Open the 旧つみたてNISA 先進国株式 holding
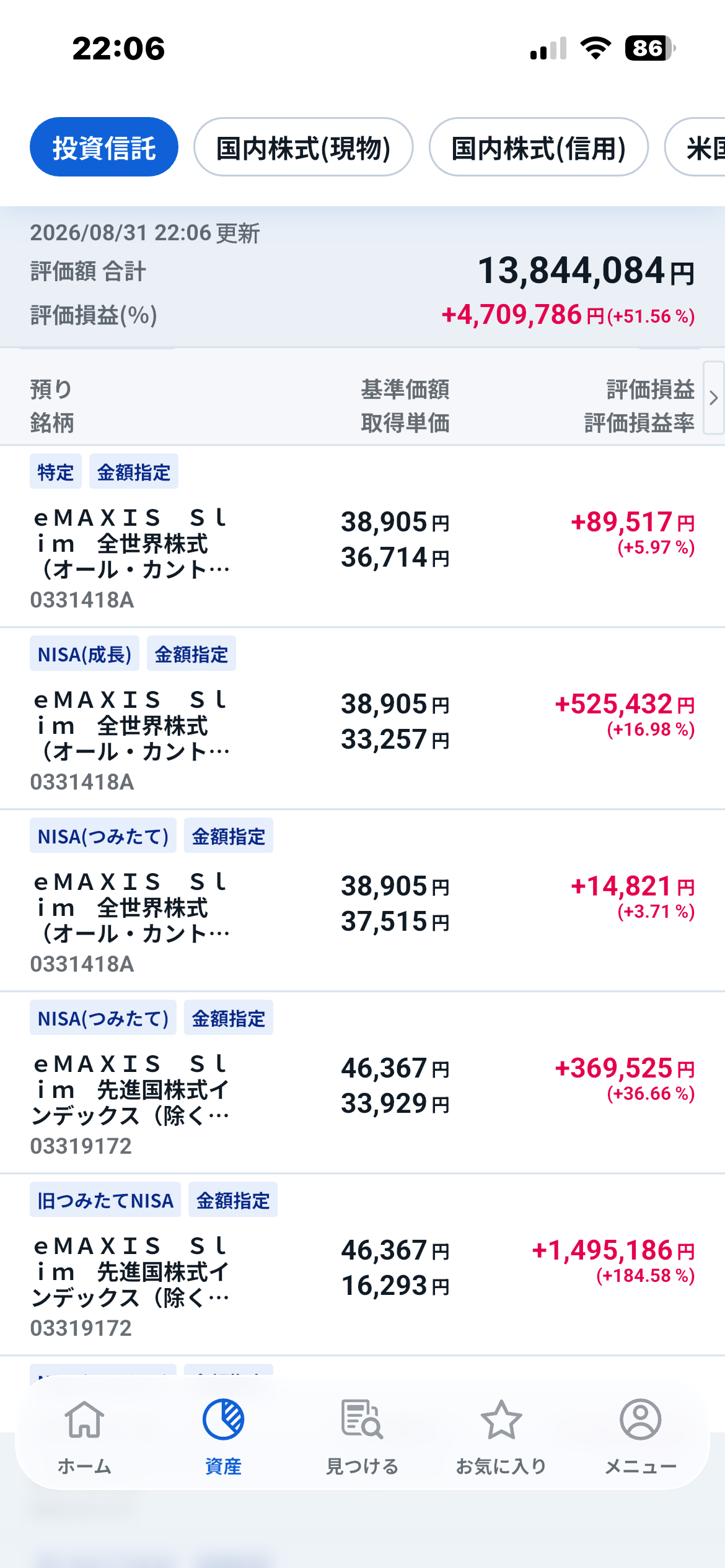 [x=362, y=1265]
